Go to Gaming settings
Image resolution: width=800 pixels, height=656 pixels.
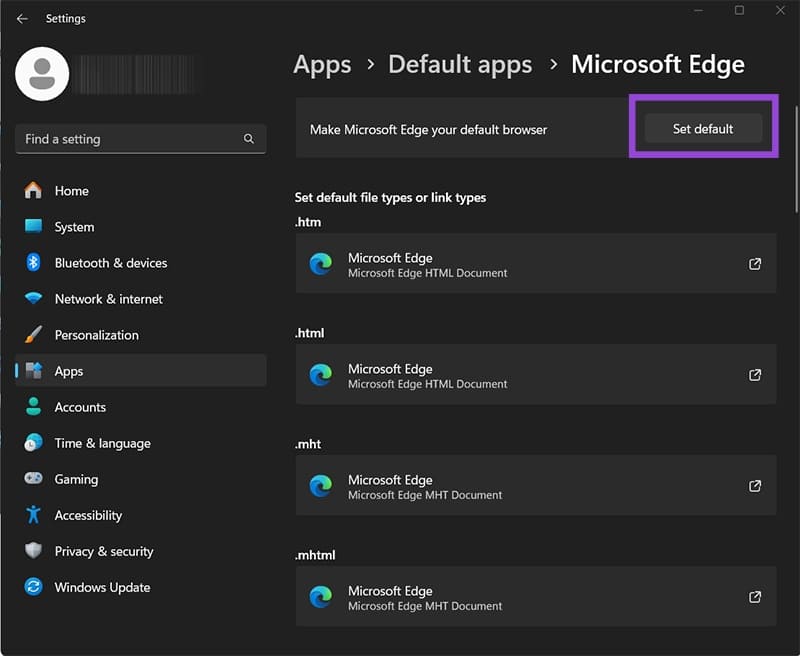pyautogui.click(x=141, y=479)
